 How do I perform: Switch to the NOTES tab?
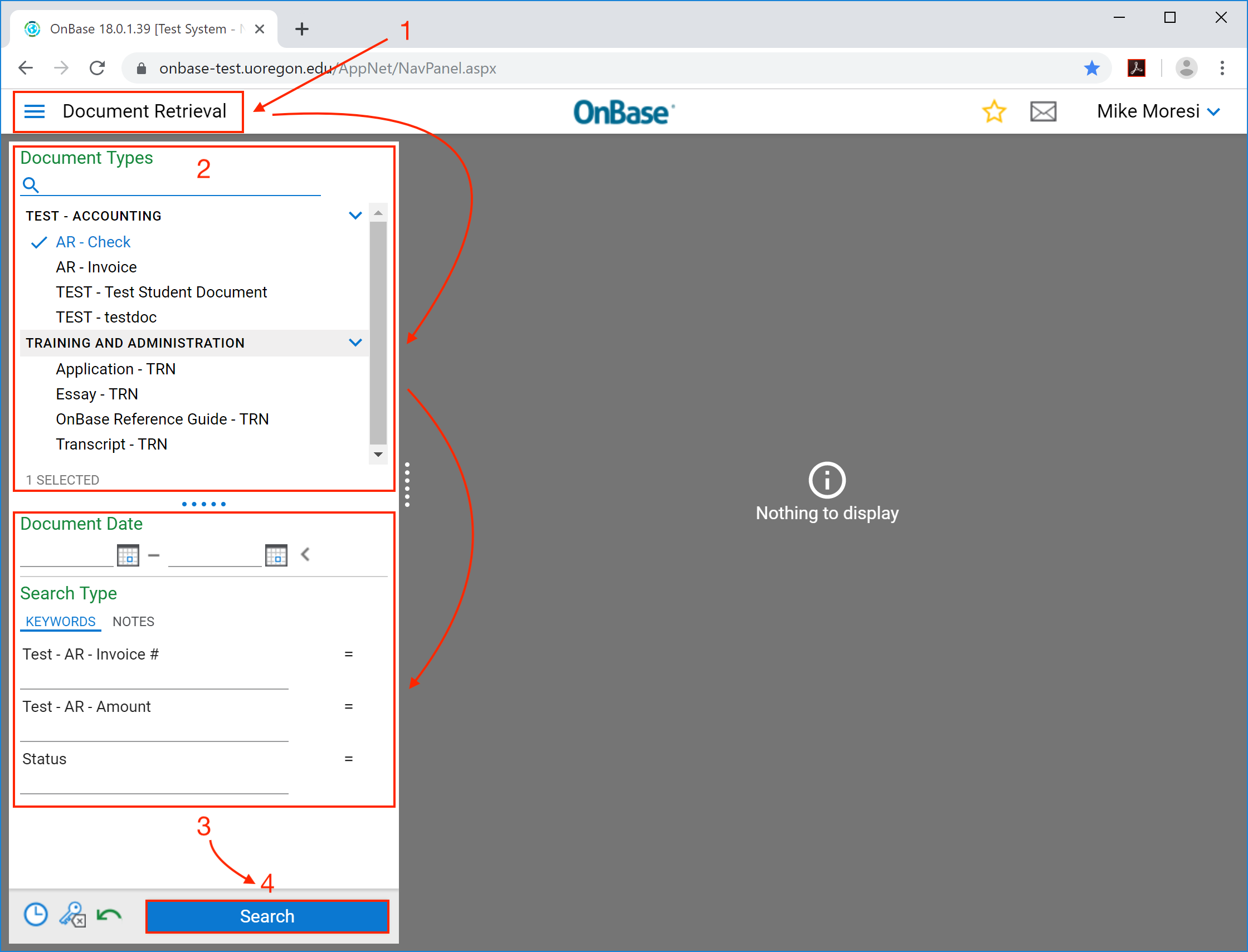coord(133,622)
